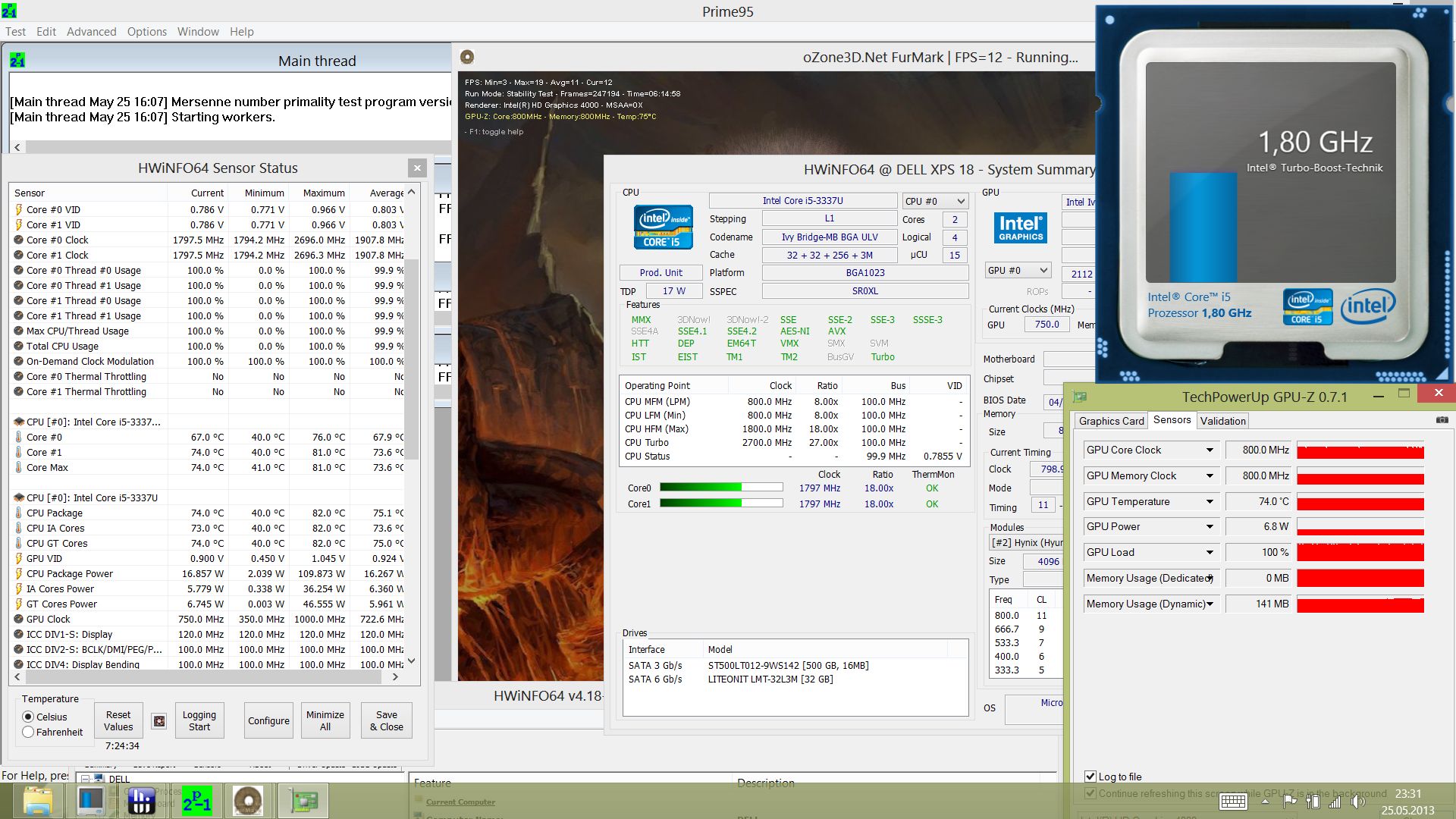The height and width of the screenshot is (819, 1456).
Task: Click the Prod. Unit button in System Summary
Action: coord(661,272)
